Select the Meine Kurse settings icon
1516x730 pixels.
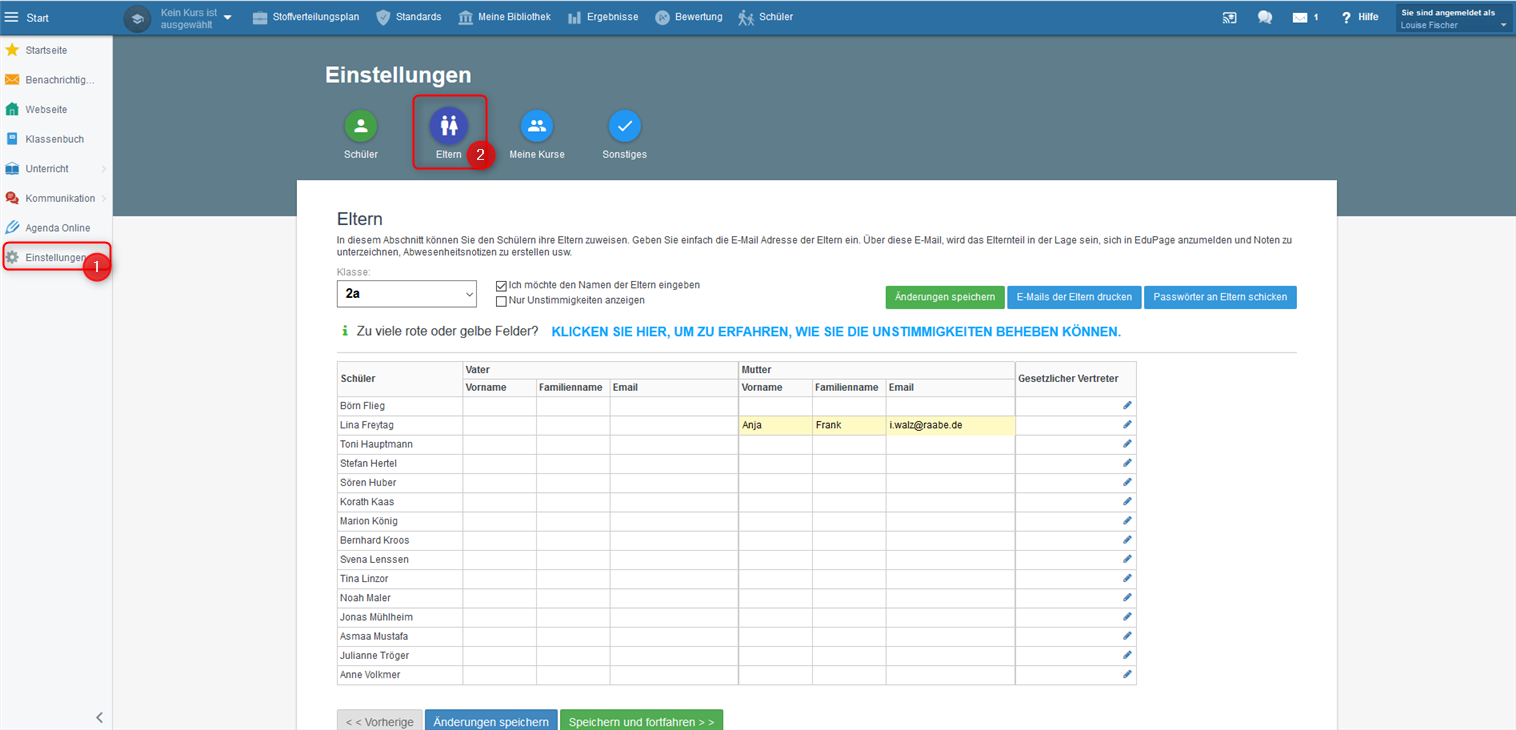pos(537,126)
